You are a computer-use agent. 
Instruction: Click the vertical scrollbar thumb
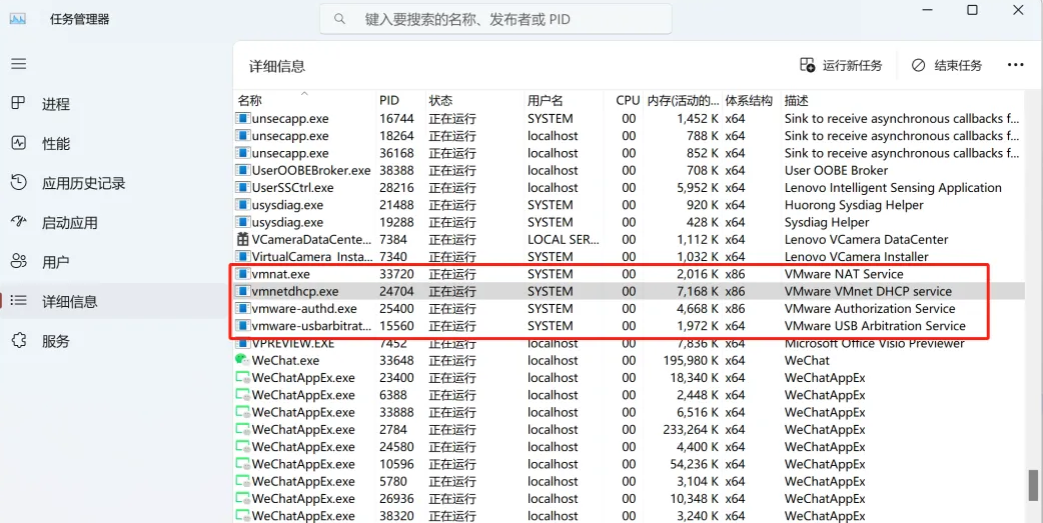click(x=1033, y=484)
